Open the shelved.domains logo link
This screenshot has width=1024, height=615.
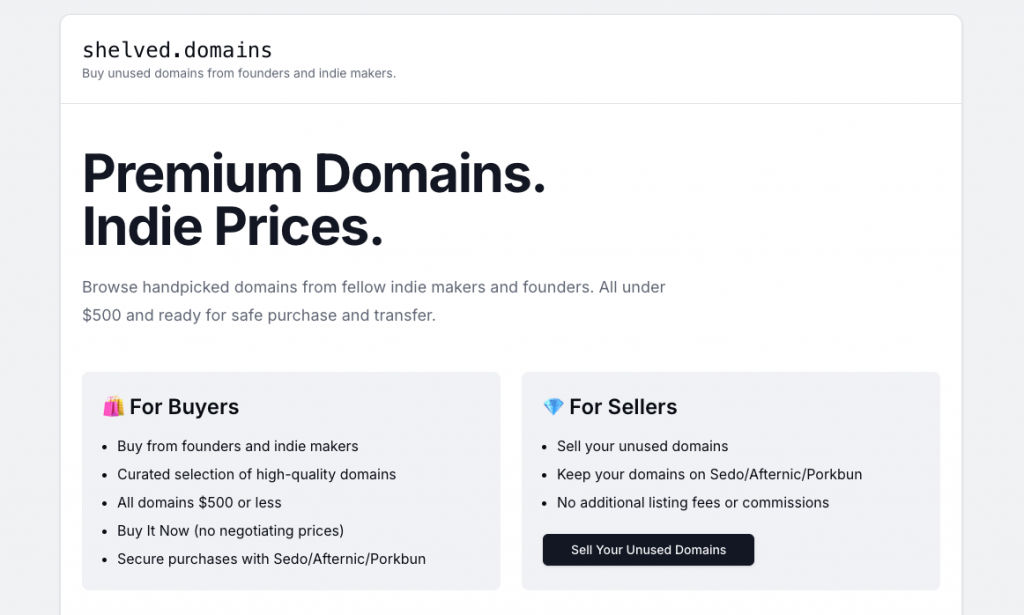click(177, 50)
